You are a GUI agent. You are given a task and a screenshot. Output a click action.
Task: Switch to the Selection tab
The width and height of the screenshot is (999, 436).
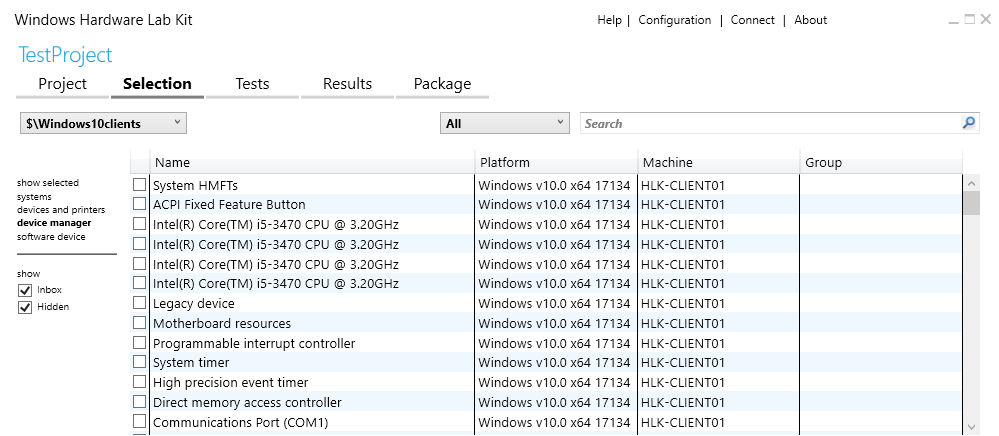[157, 84]
